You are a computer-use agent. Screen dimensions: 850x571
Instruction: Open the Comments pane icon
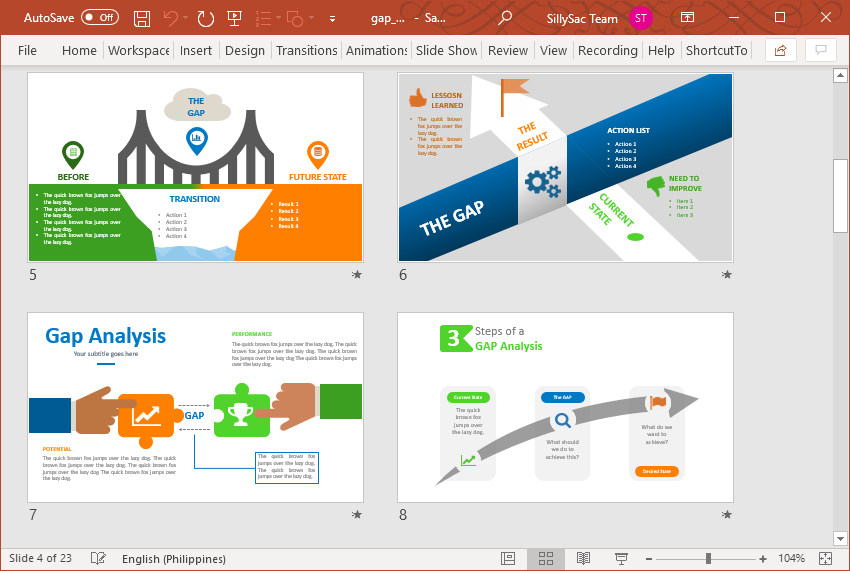(x=821, y=50)
